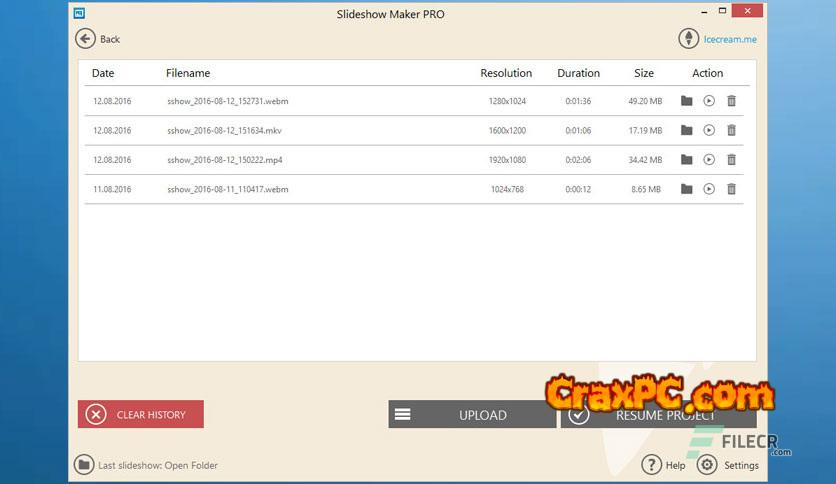Play sshow_2016-08-12_150222.mp4 slideshow

709,159
